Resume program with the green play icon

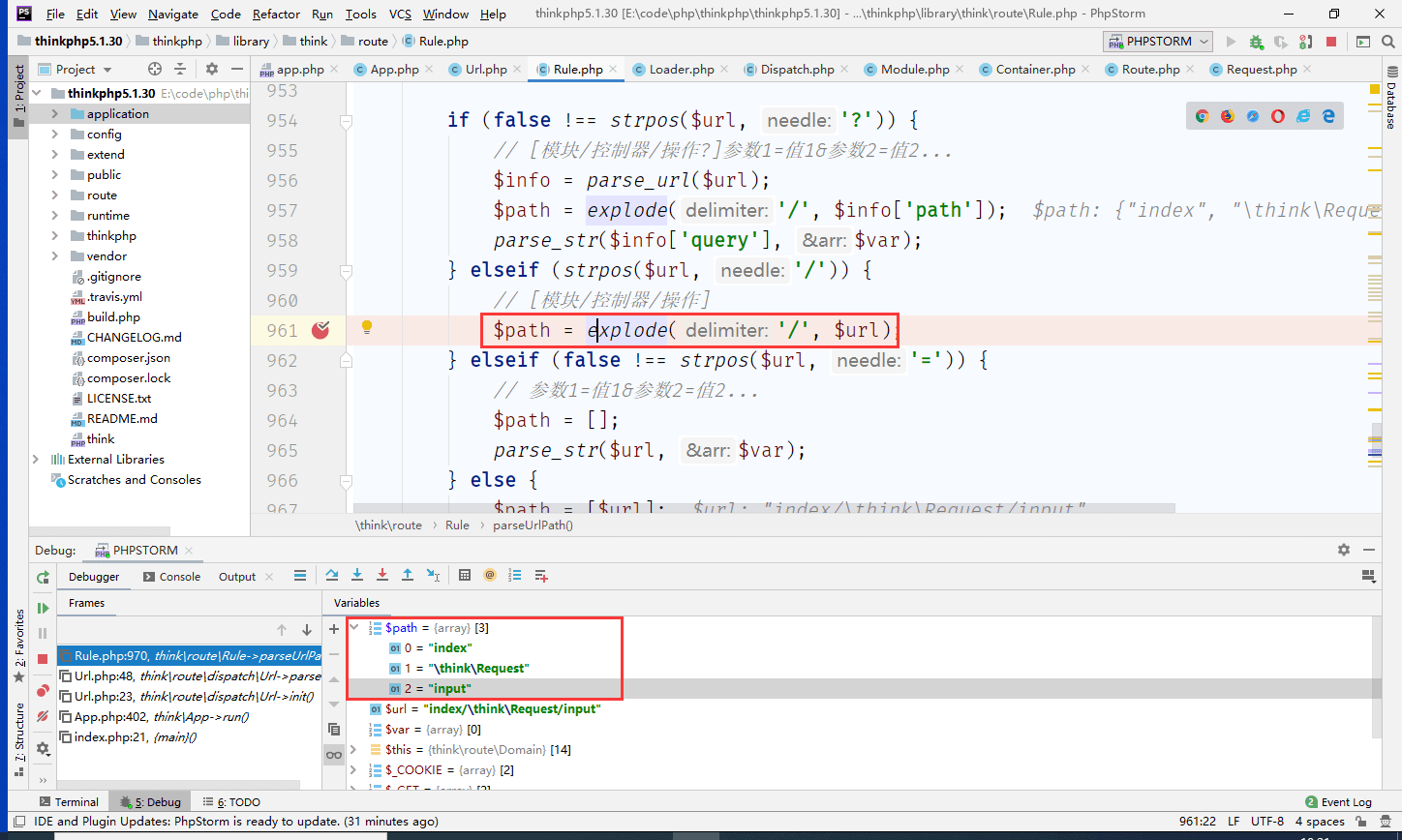pos(43,608)
